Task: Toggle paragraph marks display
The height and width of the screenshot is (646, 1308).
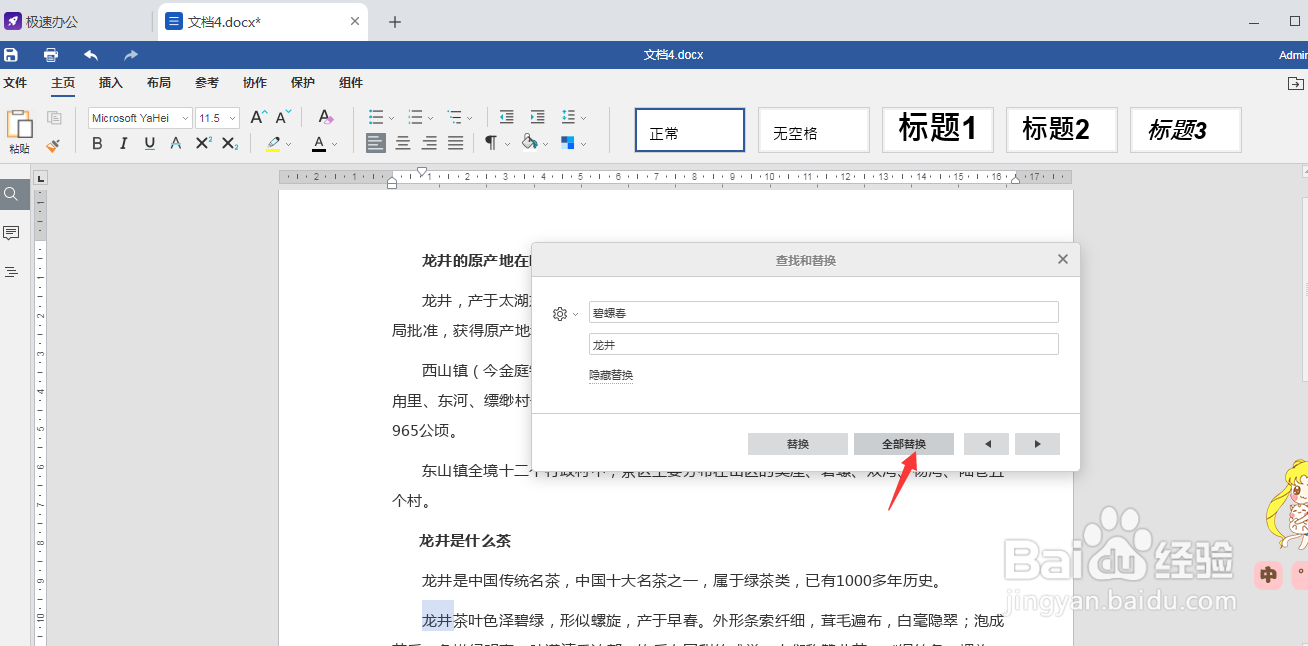Action: (x=489, y=143)
